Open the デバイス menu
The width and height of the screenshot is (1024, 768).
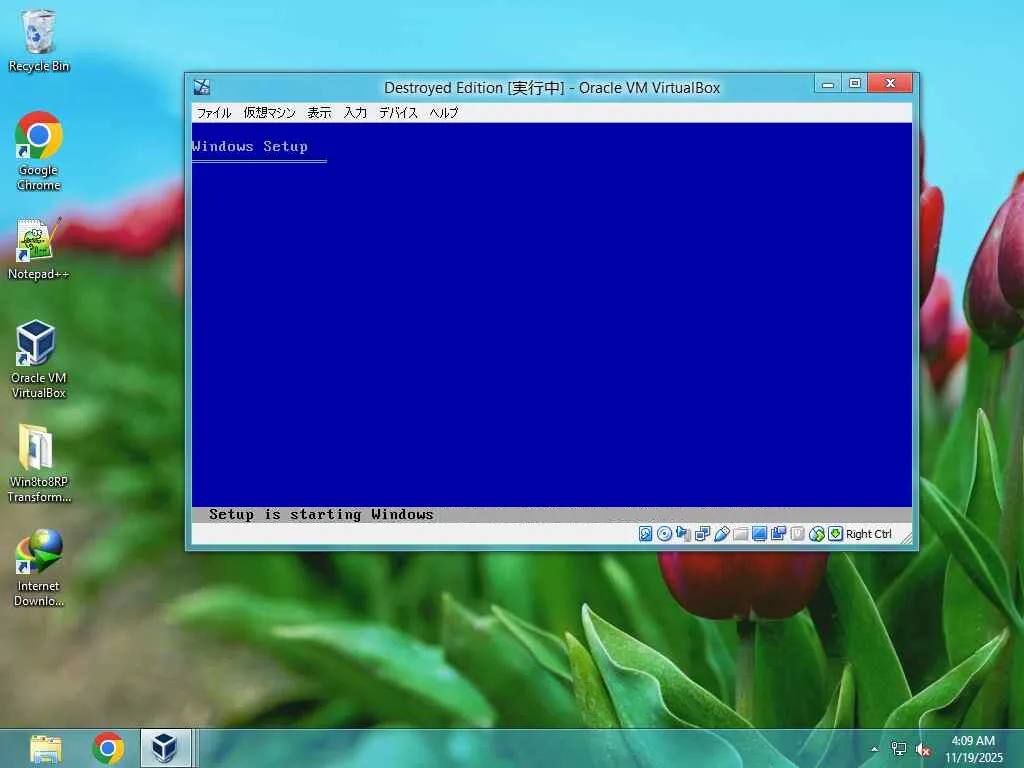pyautogui.click(x=398, y=112)
